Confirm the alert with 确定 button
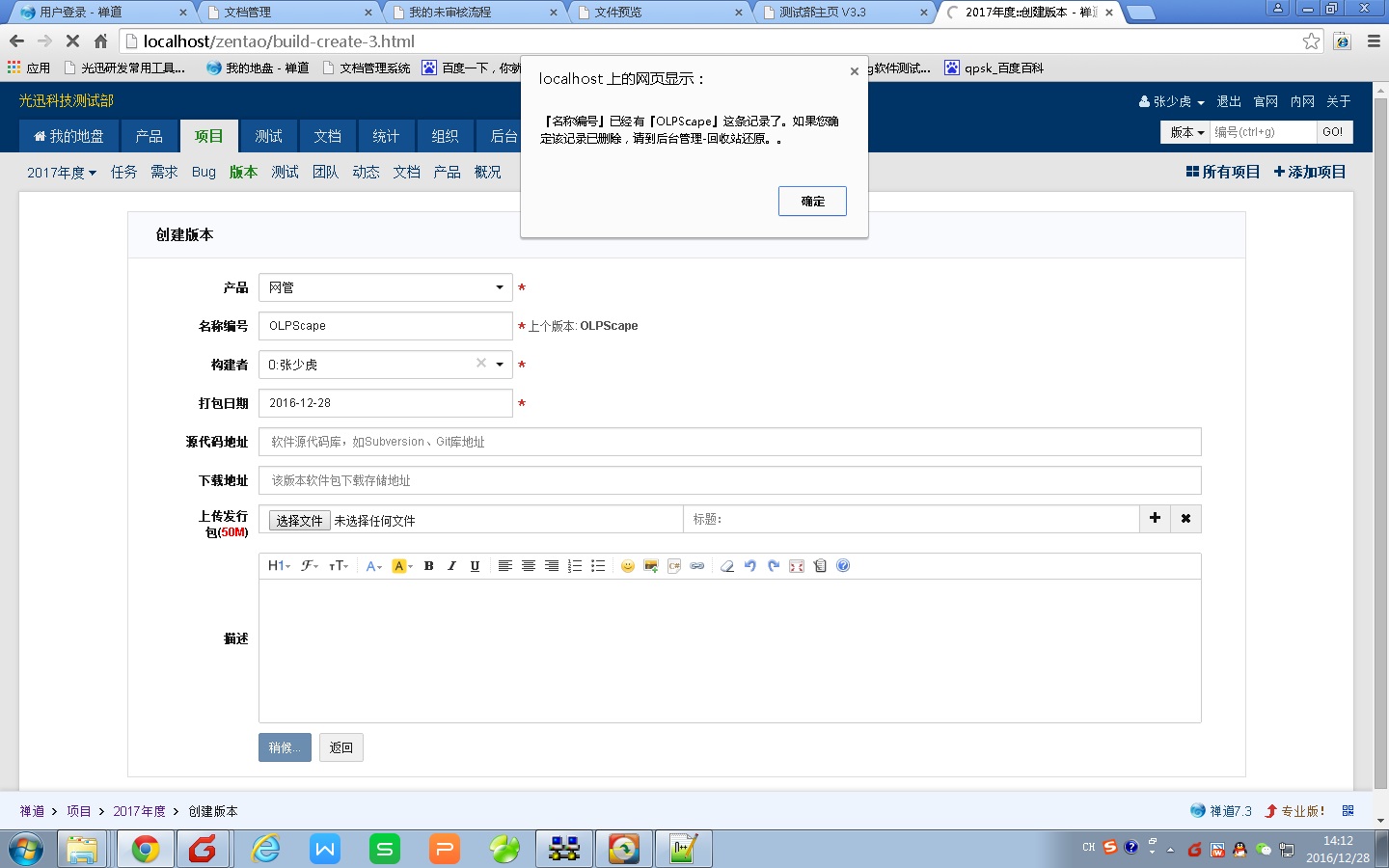 (812, 201)
